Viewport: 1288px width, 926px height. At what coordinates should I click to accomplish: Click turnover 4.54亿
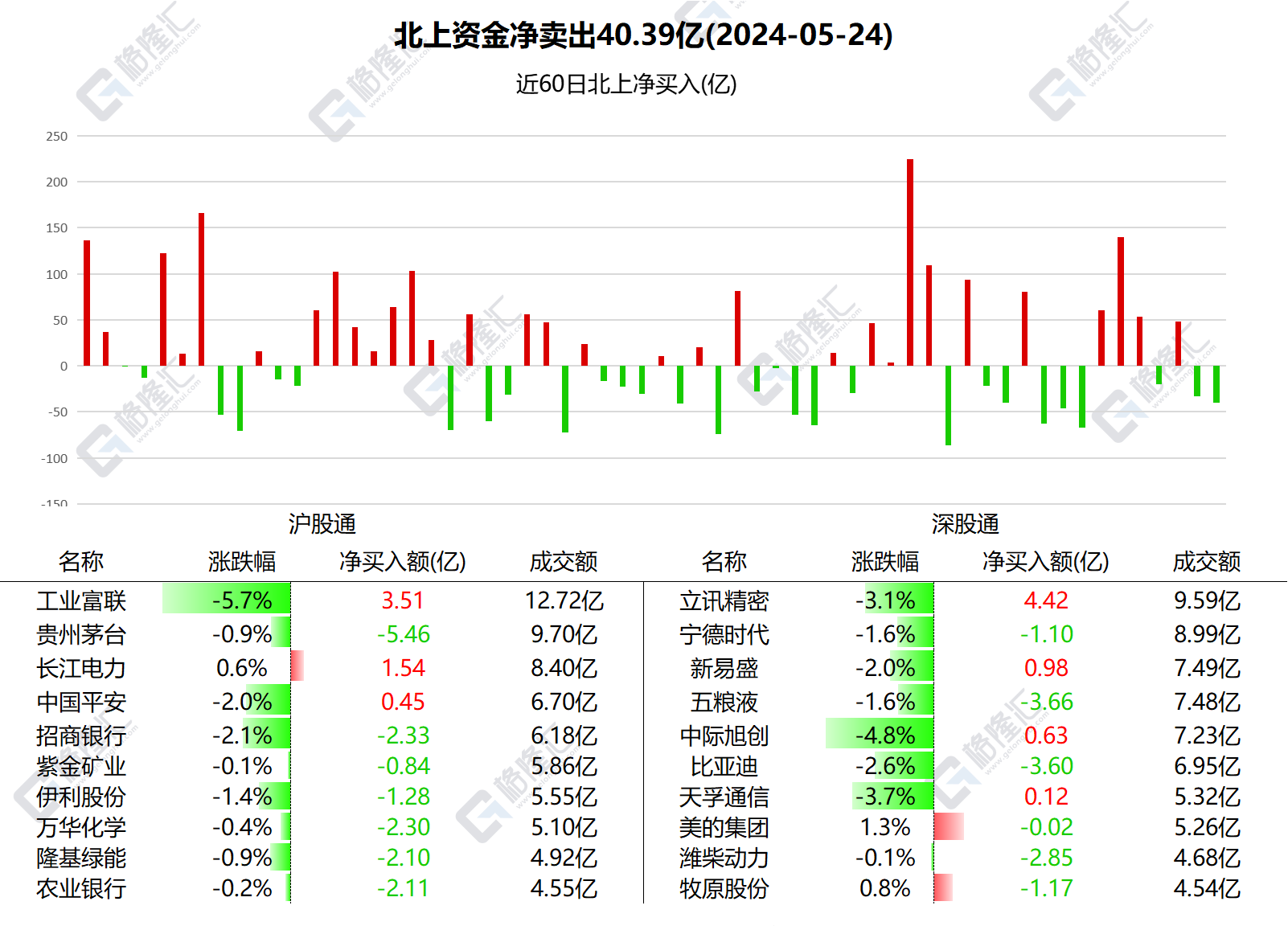(x=1207, y=888)
